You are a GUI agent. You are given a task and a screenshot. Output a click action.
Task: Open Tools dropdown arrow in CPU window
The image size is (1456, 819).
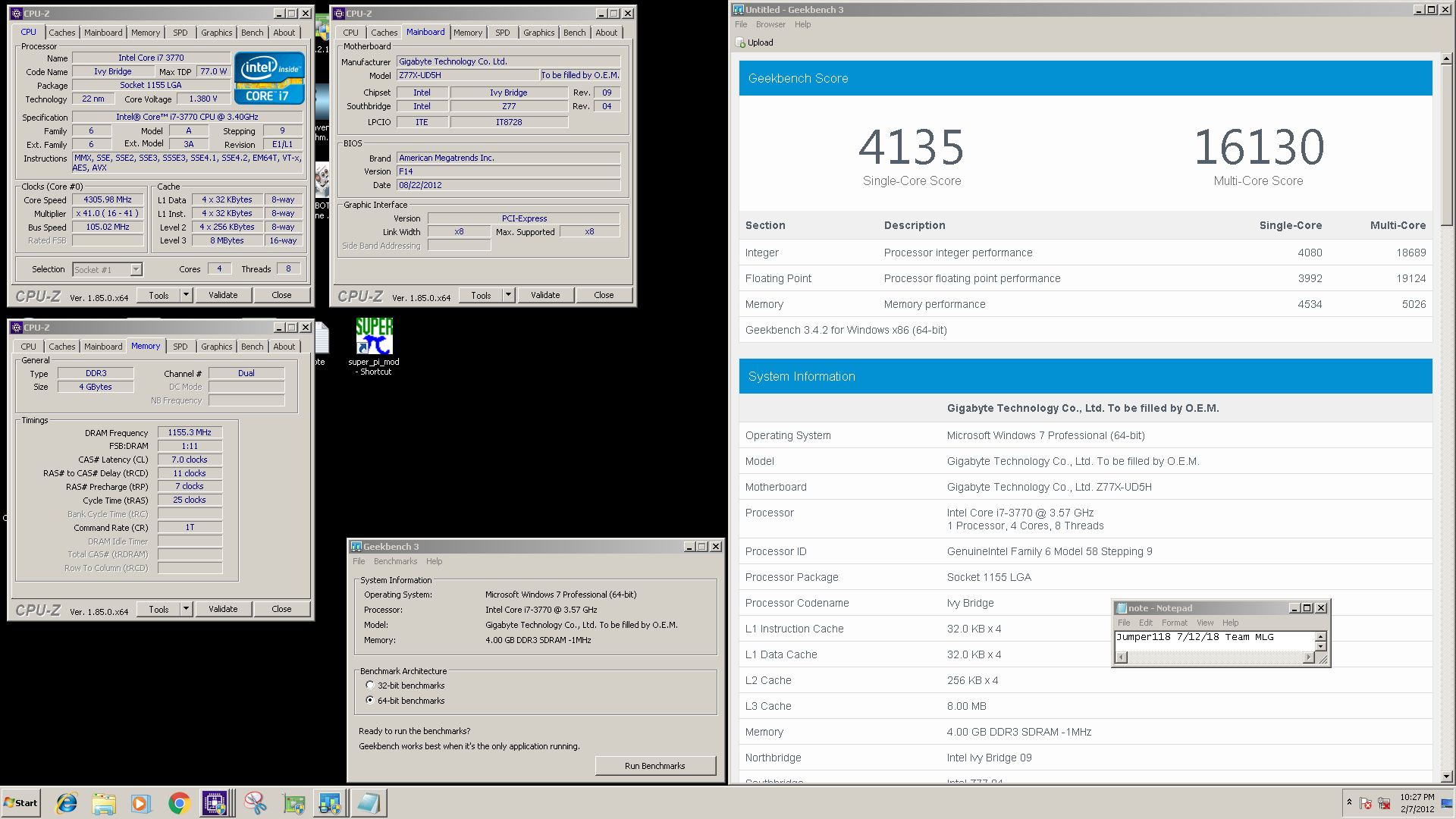tap(186, 295)
